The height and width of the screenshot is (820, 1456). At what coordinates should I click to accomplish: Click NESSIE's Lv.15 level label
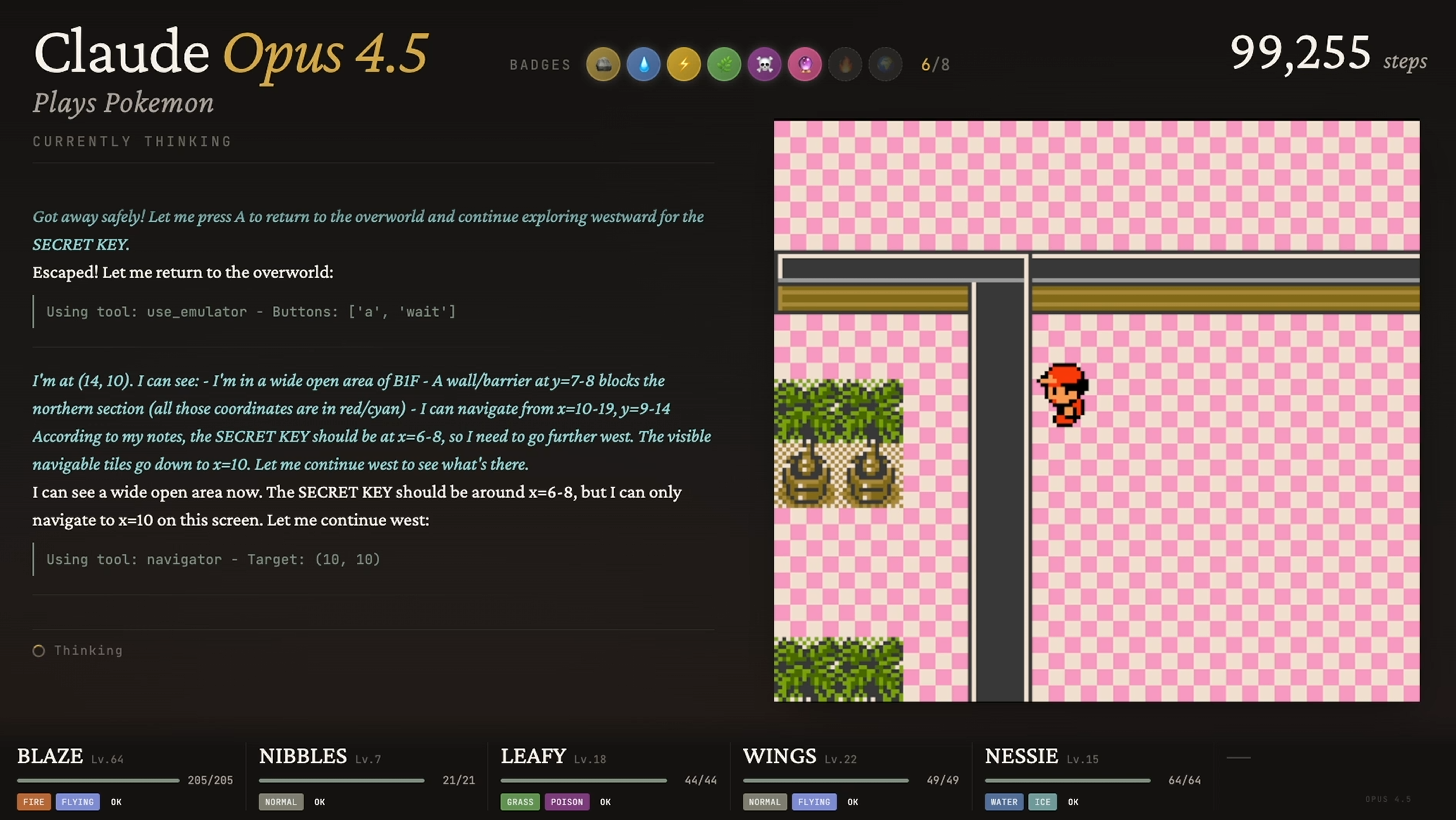point(1082,759)
